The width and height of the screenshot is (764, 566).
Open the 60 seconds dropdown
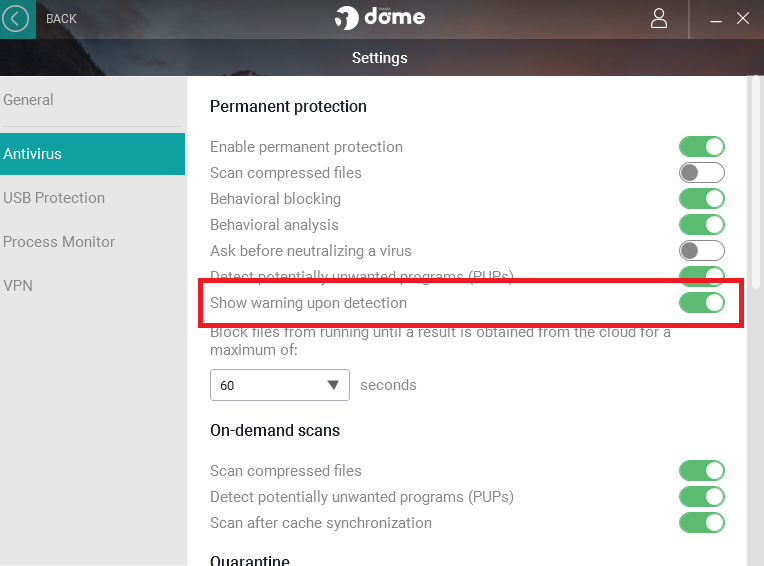(x=279, y=385)
